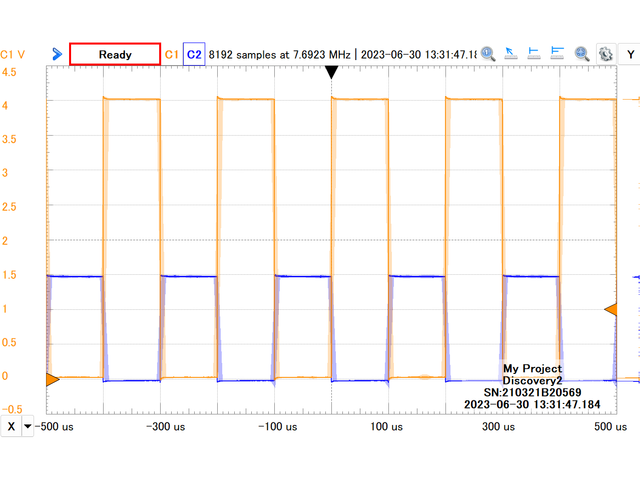Select the double-cursor measure icon

[557, 54]
